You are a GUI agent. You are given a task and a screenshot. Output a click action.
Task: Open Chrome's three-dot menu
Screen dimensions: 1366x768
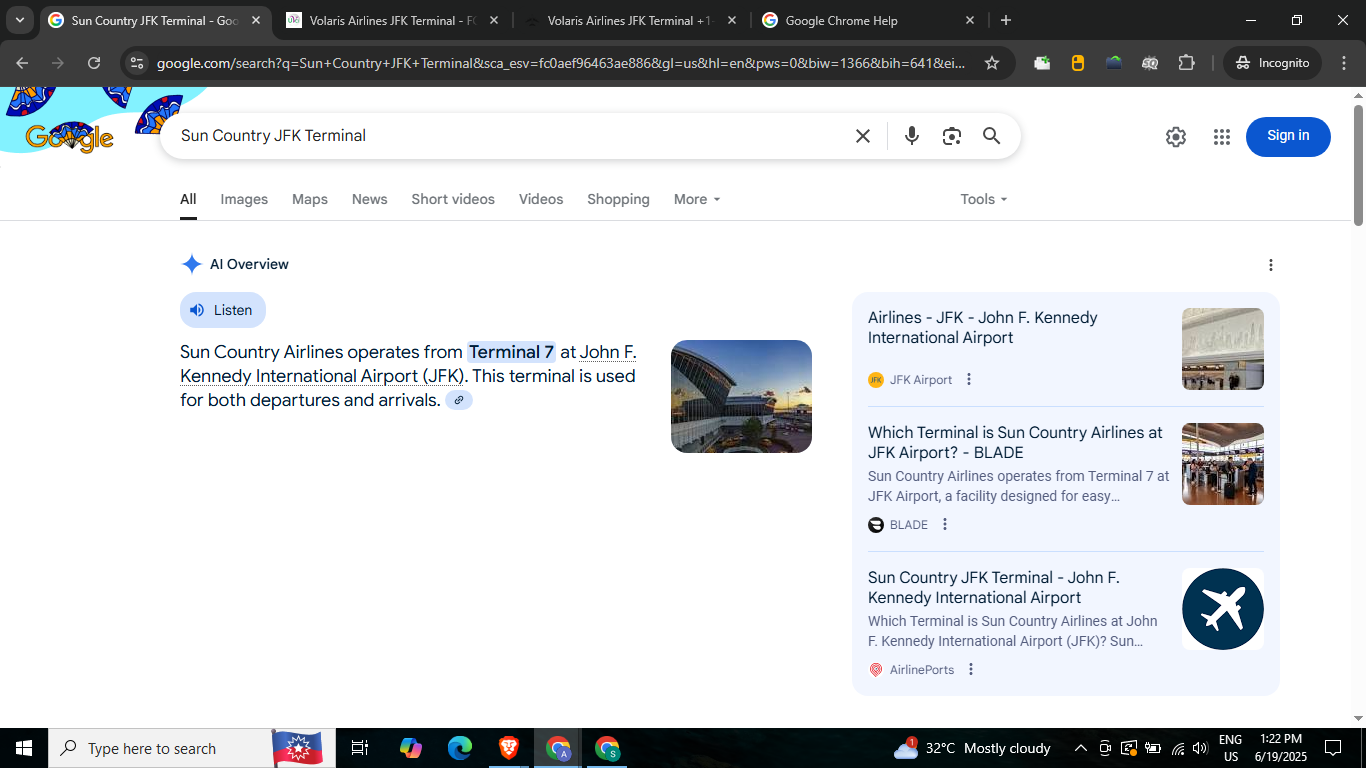point(1343,63)
